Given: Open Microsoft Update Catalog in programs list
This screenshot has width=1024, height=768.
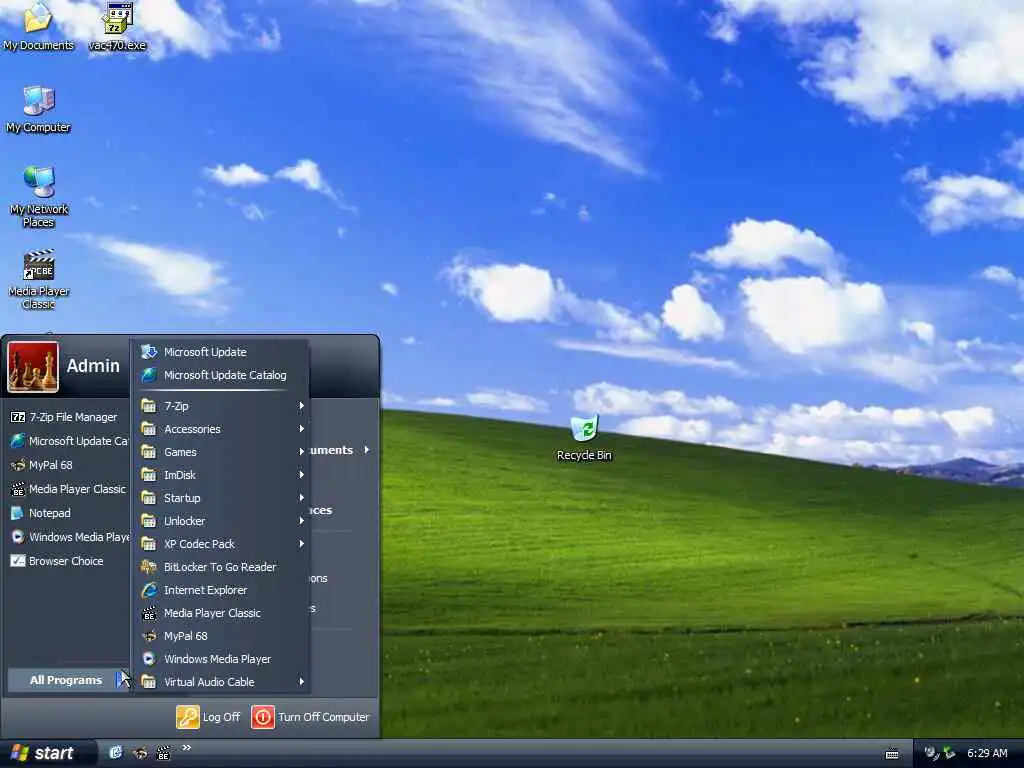Looking at the screenshot, I should [x=221, y=375].
